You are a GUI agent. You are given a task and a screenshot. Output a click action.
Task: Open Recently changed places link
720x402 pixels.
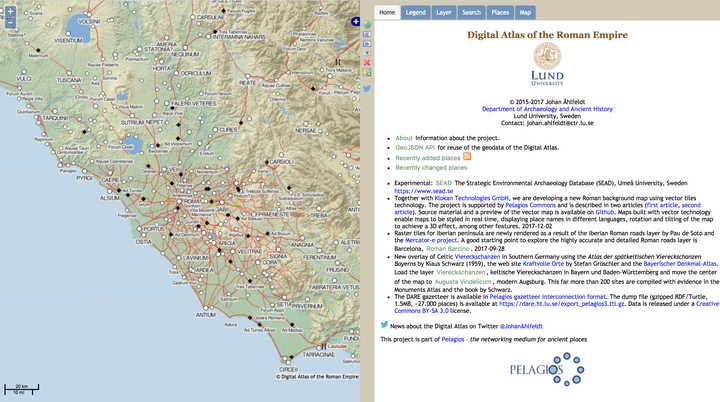[431, 168]
